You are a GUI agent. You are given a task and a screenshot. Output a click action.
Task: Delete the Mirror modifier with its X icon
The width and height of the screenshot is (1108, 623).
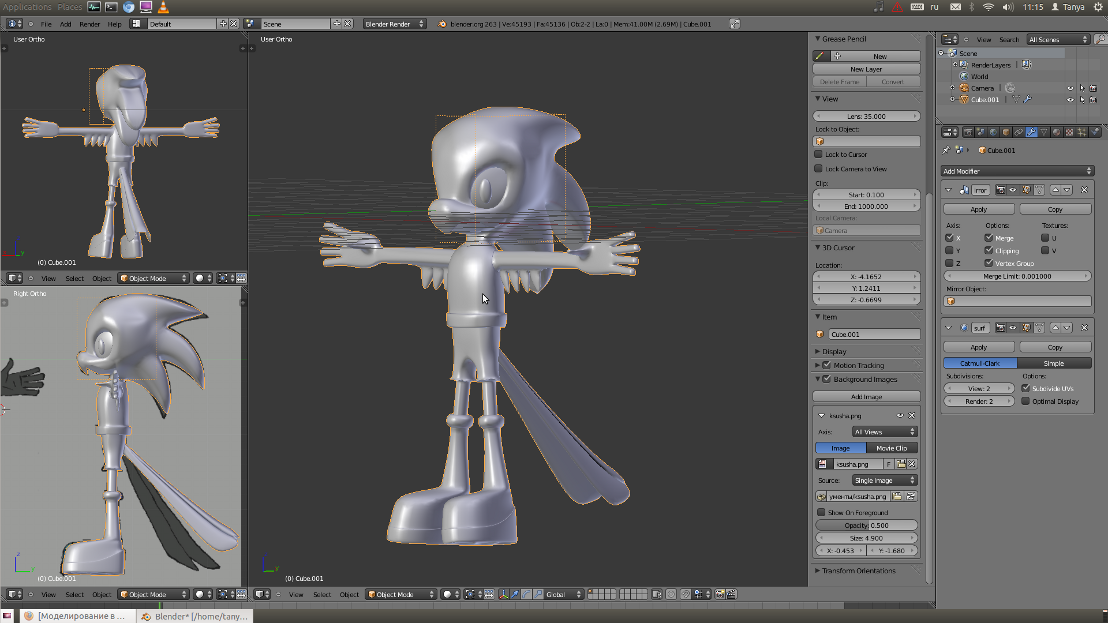pos(1086,190)
